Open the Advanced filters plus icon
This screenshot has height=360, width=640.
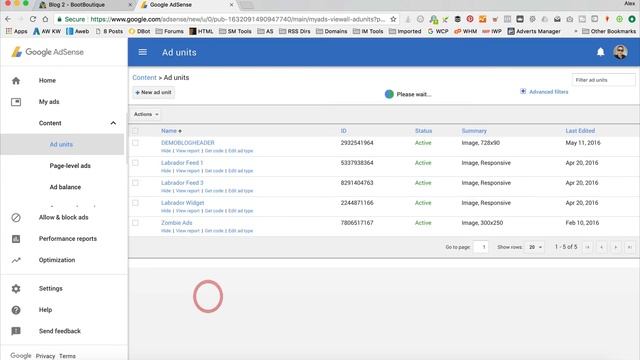coord(523,91)
